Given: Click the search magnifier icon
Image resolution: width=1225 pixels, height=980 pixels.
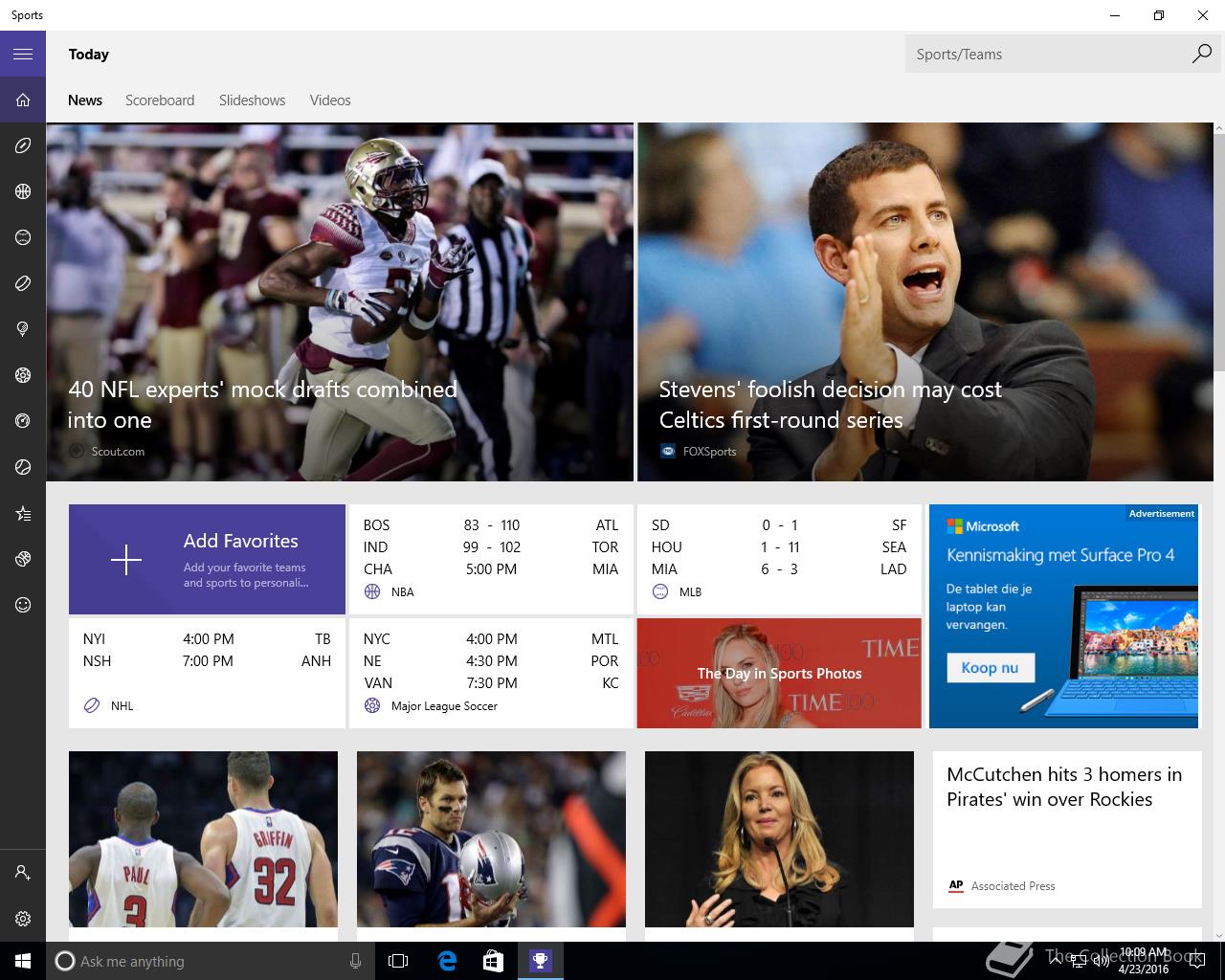Looking at the screenshot, I should coord(1202,54).
